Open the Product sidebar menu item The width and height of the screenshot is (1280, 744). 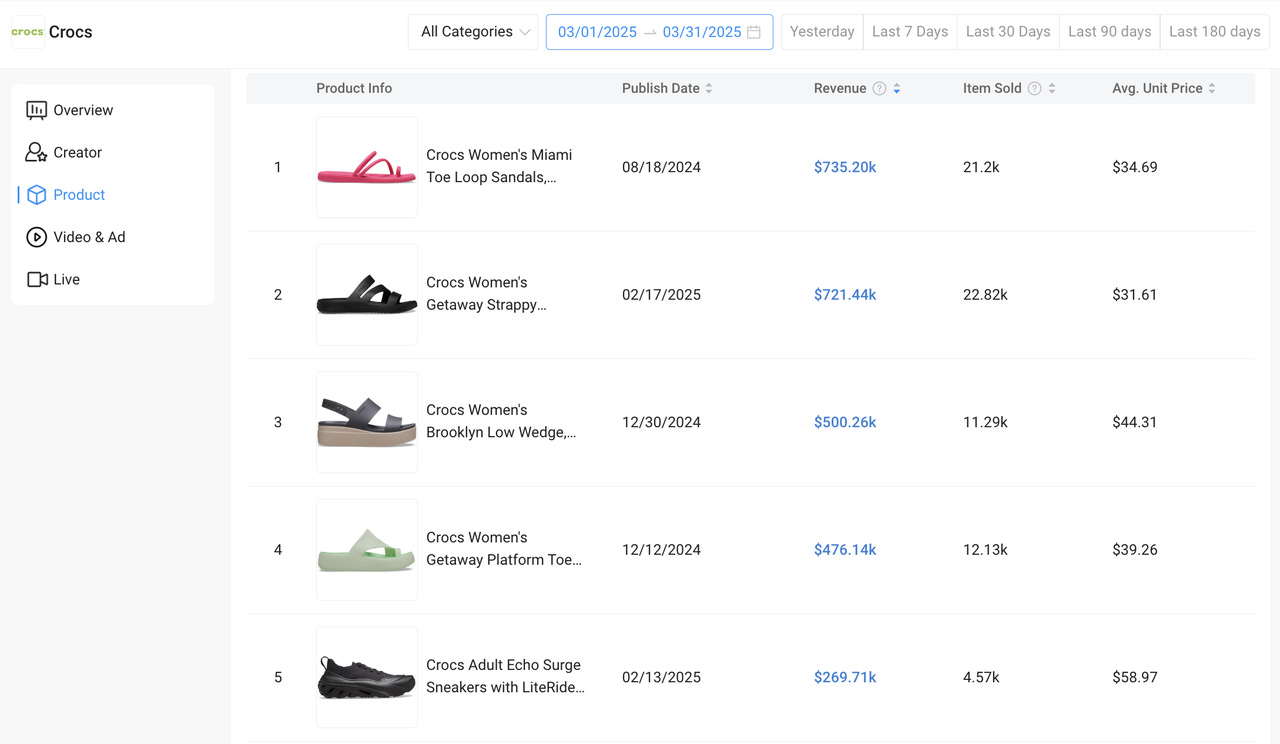[x=113, y=195]
